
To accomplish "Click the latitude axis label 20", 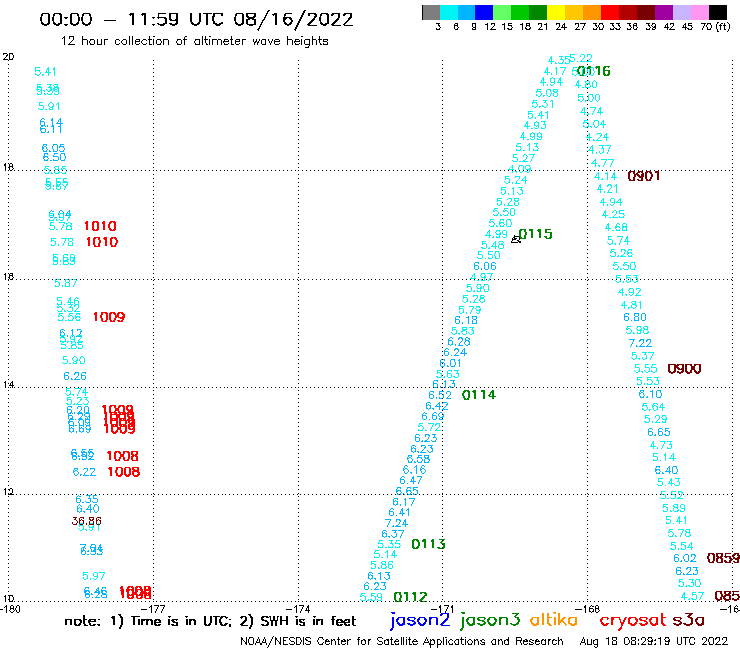I will (x=8, y=57).
